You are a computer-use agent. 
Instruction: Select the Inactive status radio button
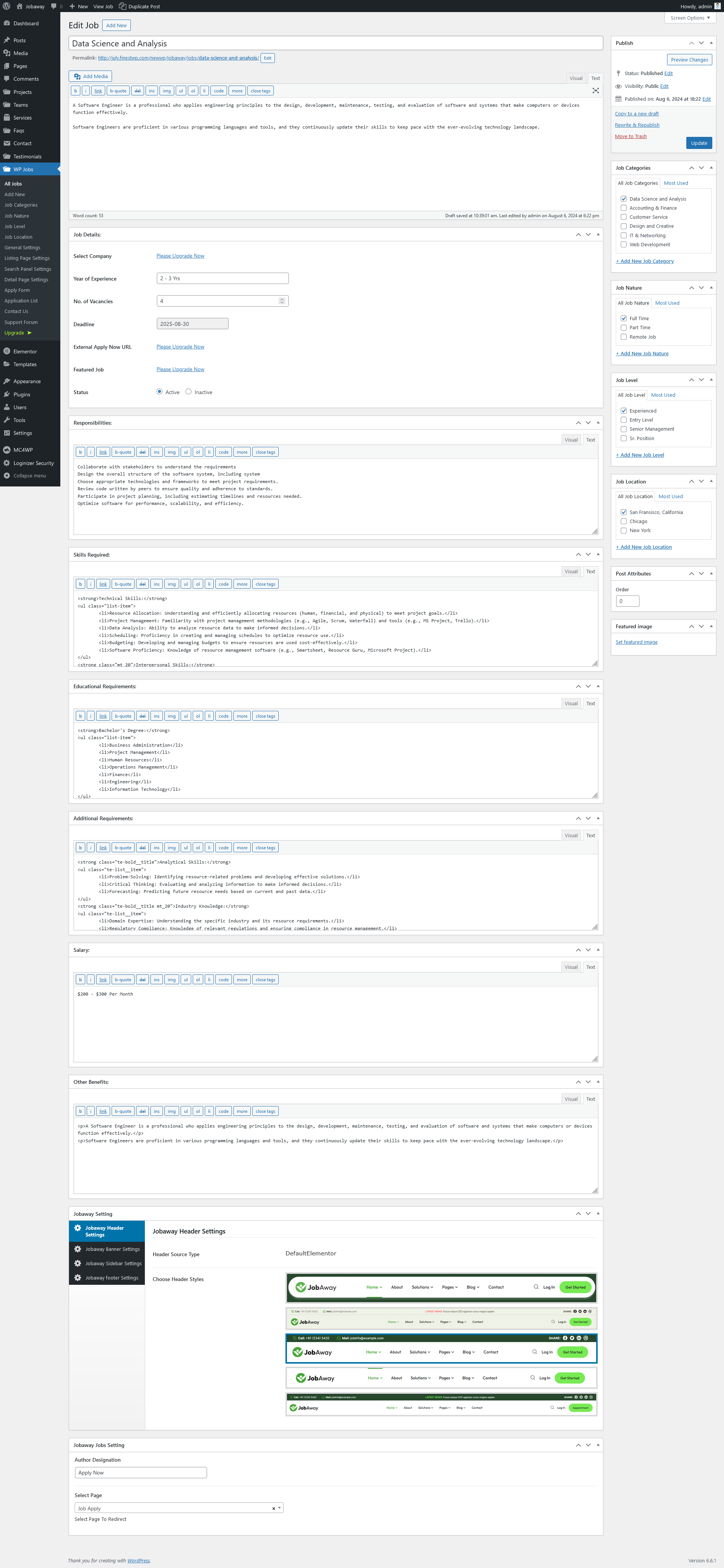coord(189,392)
